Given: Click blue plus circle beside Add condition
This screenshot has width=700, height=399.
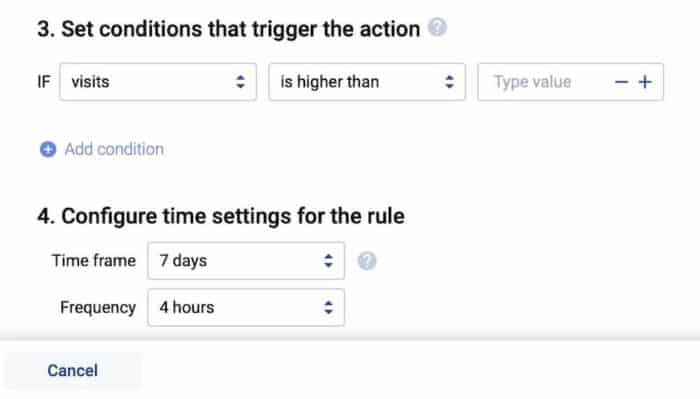Looking at the screenshot, I should [x=48, y=149].
